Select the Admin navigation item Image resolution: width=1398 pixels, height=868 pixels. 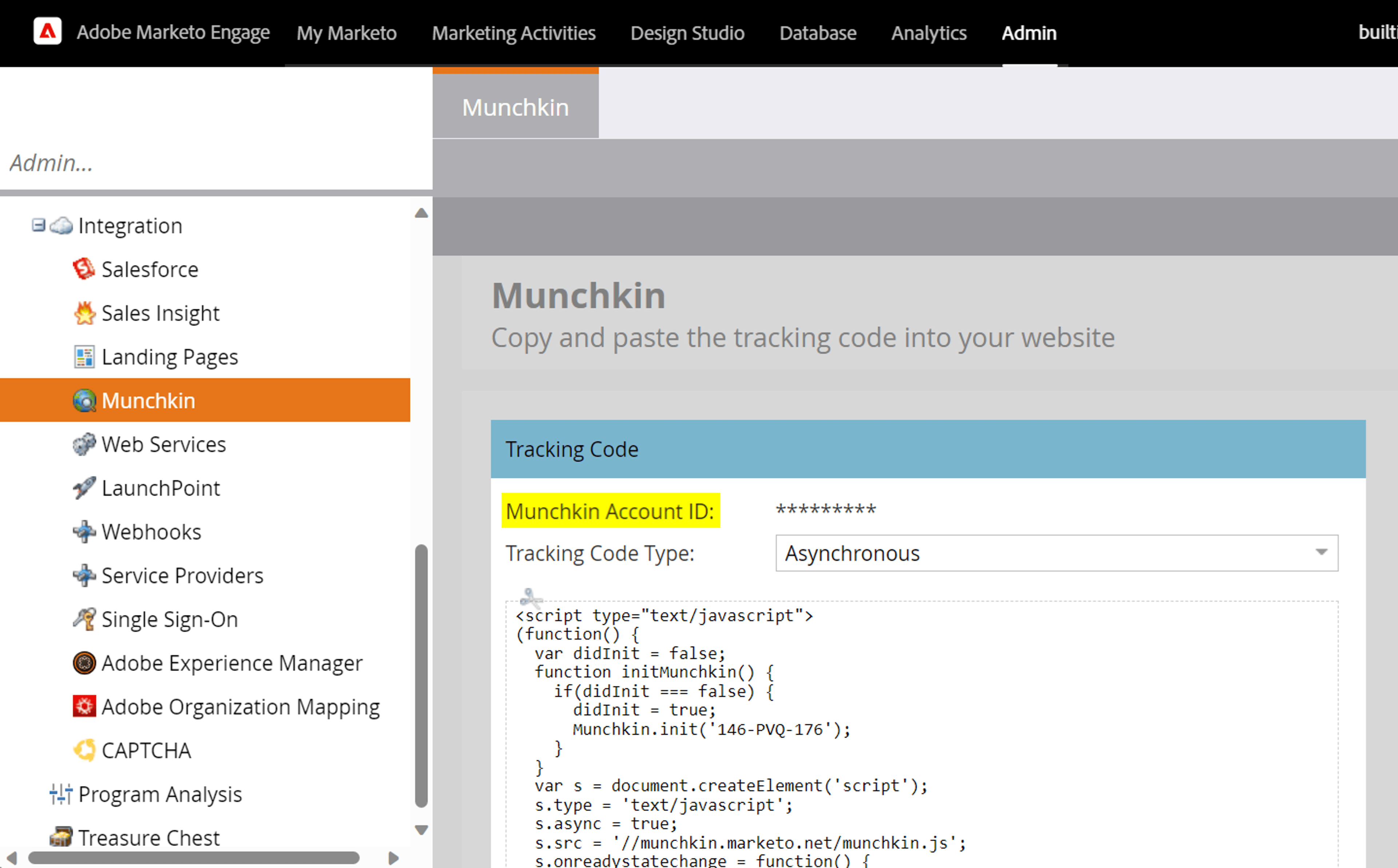1029,33
